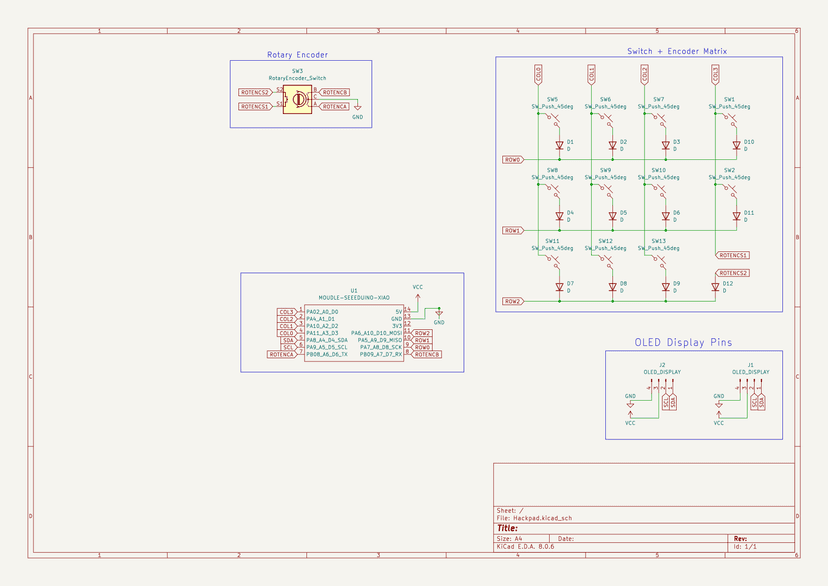Select the VCC power symbol above U1
The width and height of the screenshot is (828, 586).
(417, 297)
